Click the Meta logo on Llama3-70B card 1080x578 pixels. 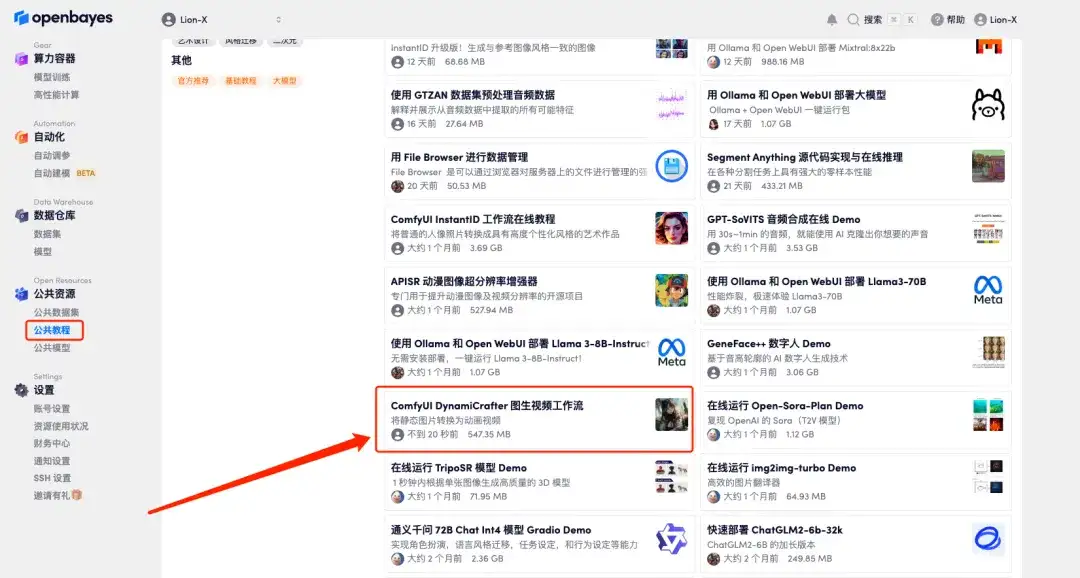[988, 290]
